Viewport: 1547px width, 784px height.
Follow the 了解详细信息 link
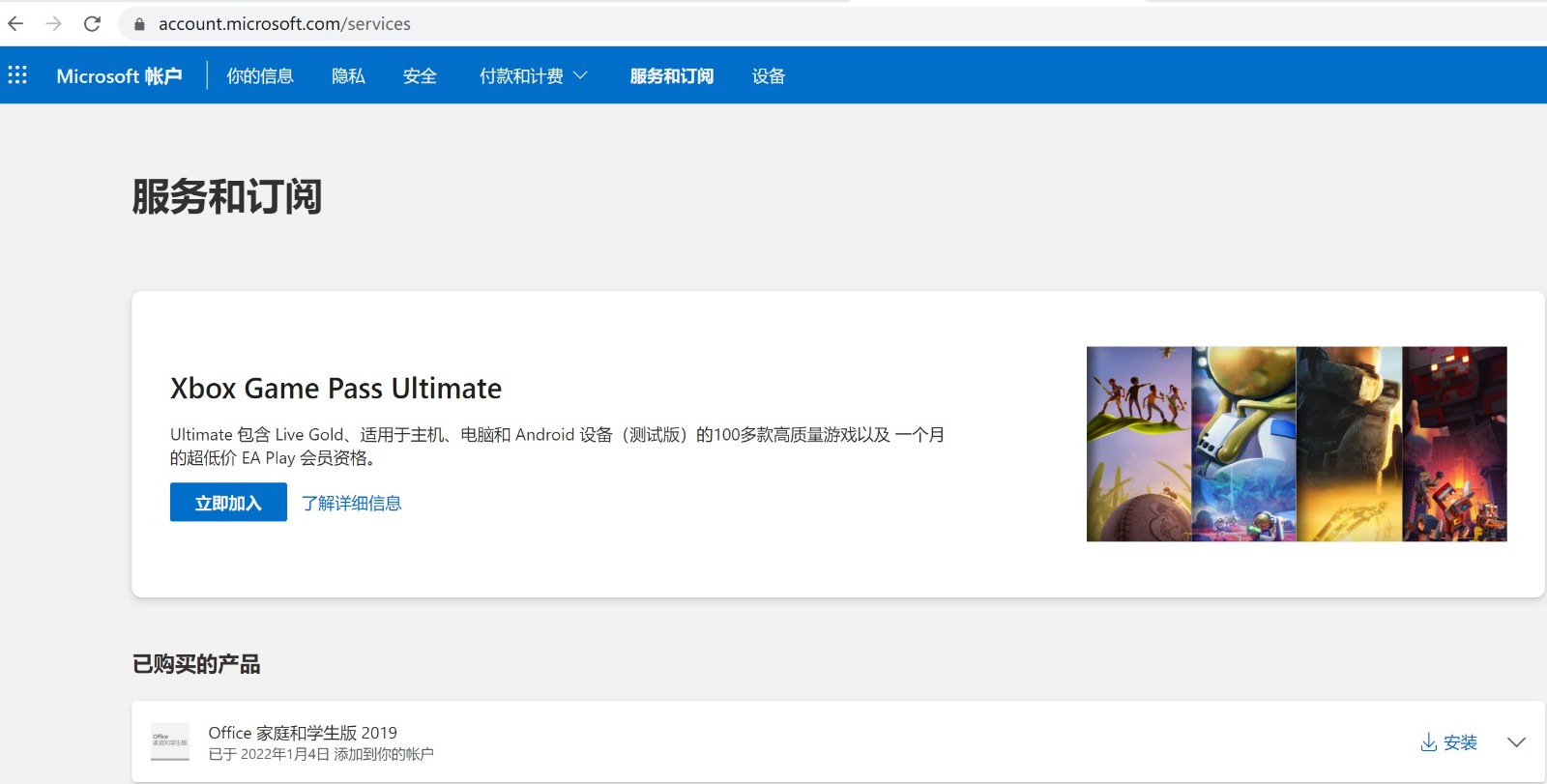pyautogui.click(x=351, y=503)
